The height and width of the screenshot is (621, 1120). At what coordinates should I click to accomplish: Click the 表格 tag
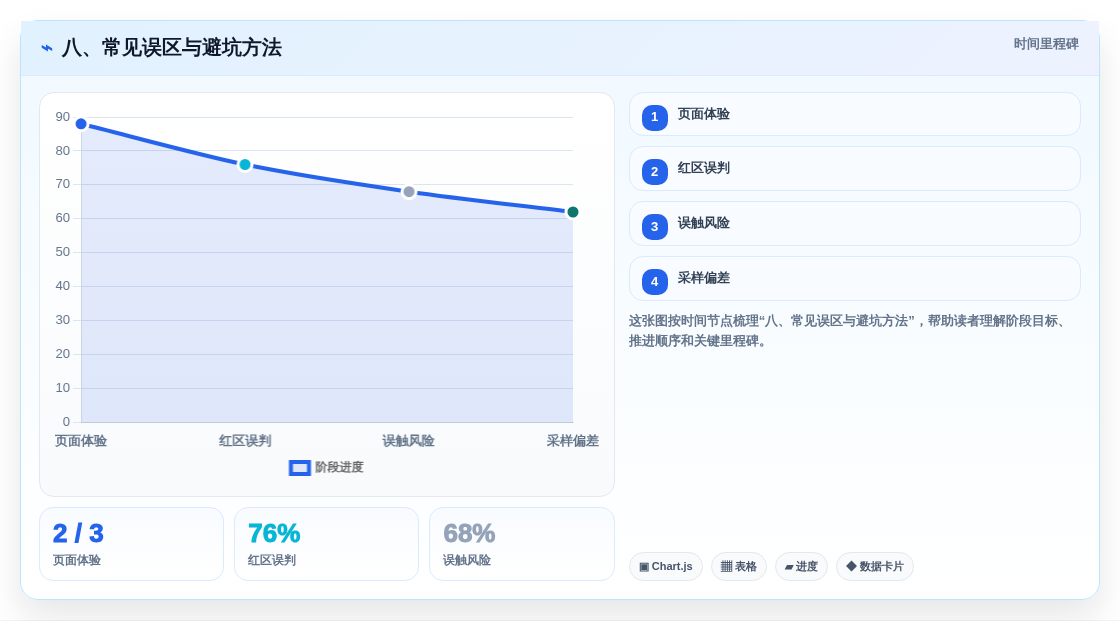pos(739,567)
